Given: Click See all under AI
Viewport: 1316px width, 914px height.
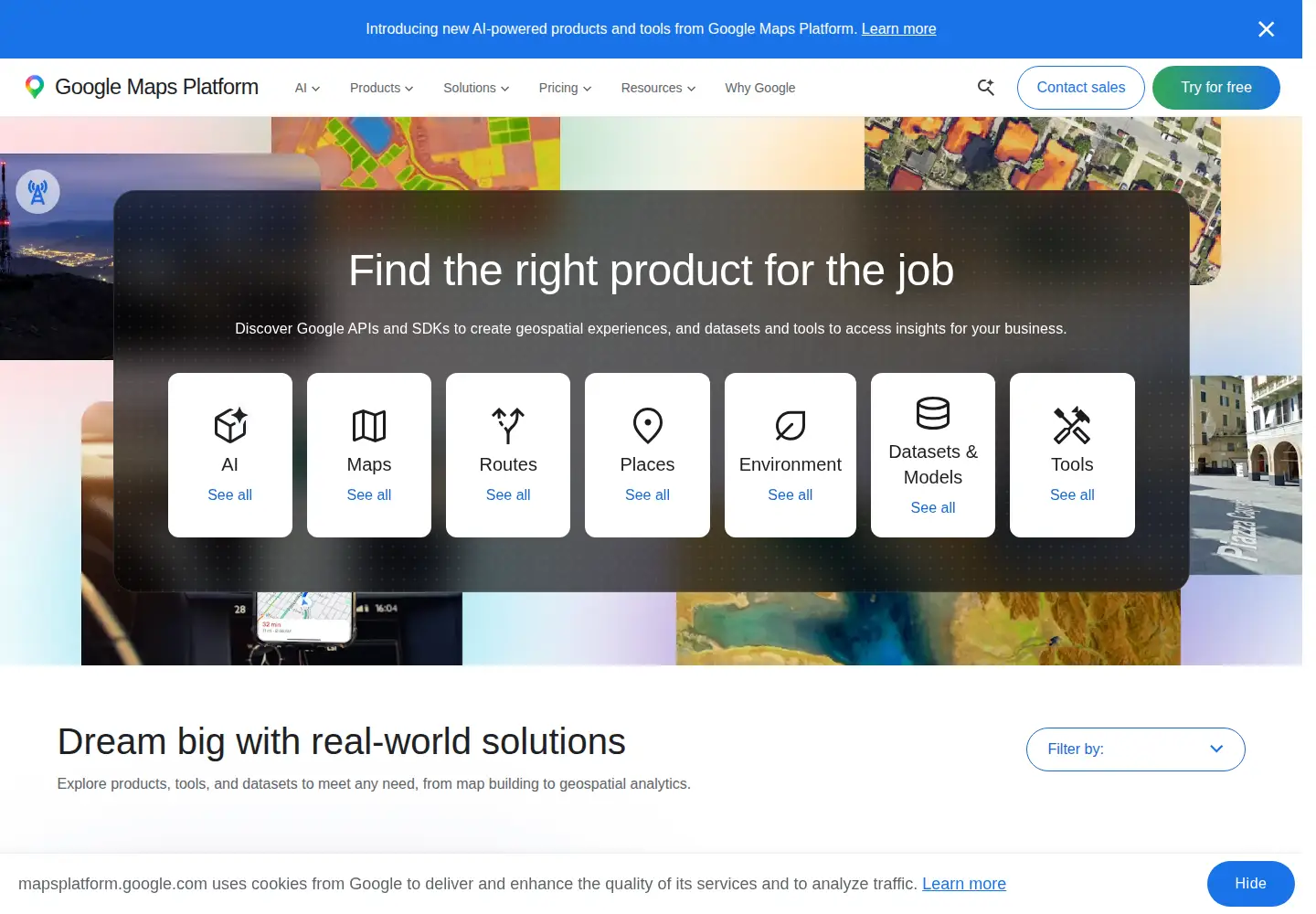Looking at the screenshot, I should pyautogui.click(x=230, y=494).
